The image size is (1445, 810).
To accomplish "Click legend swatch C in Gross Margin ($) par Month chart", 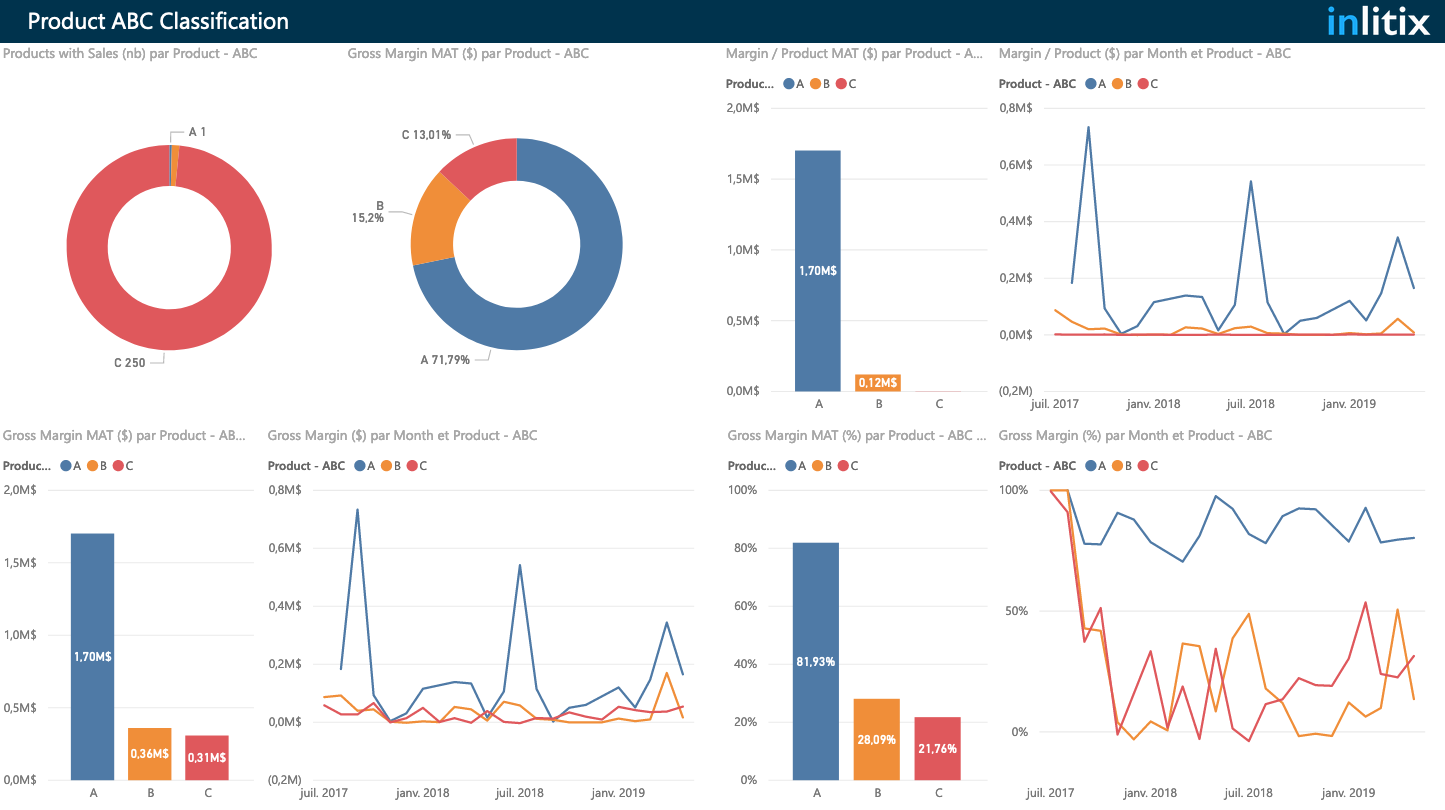I will (x=410, y=466).
